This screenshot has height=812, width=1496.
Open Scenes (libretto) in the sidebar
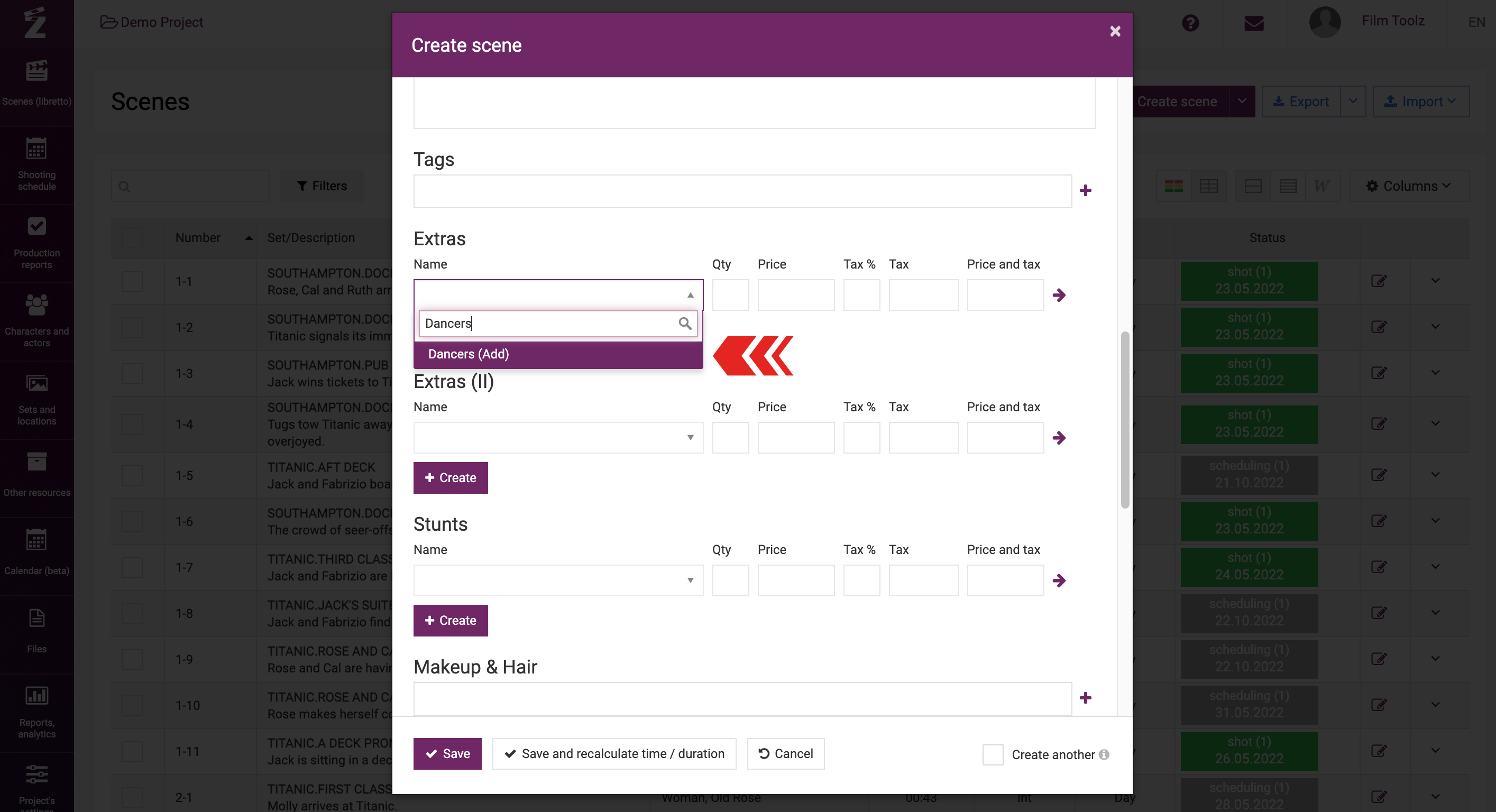[x=36, y=84]
